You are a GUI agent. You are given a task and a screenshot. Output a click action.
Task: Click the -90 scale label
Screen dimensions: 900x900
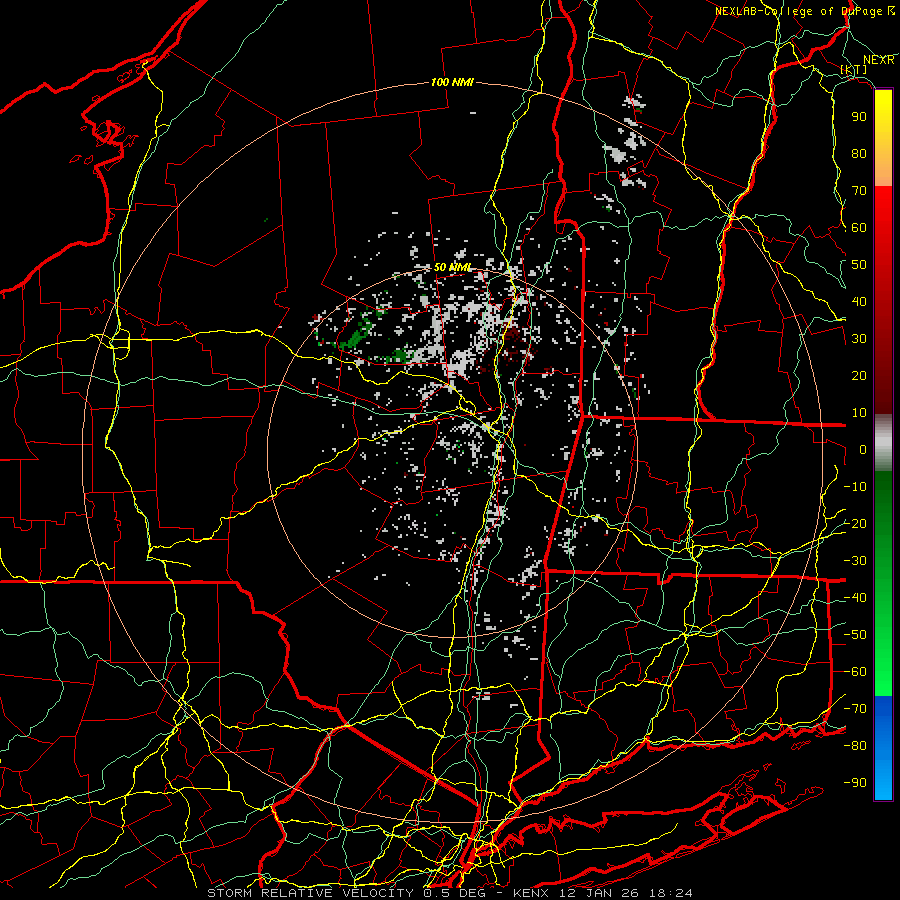point(855,783)
